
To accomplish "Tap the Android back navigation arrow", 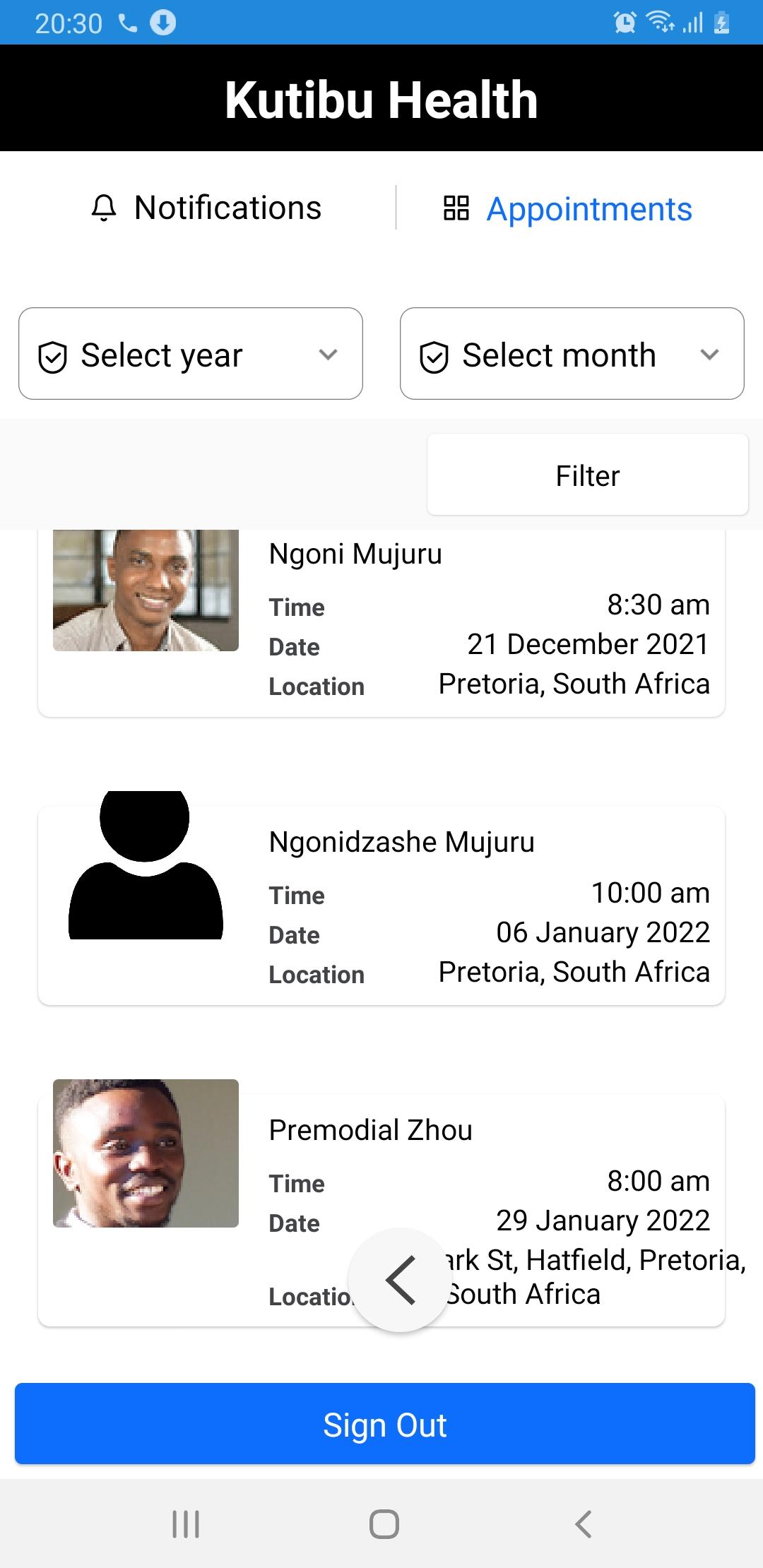I will (x=583, y=1524).
